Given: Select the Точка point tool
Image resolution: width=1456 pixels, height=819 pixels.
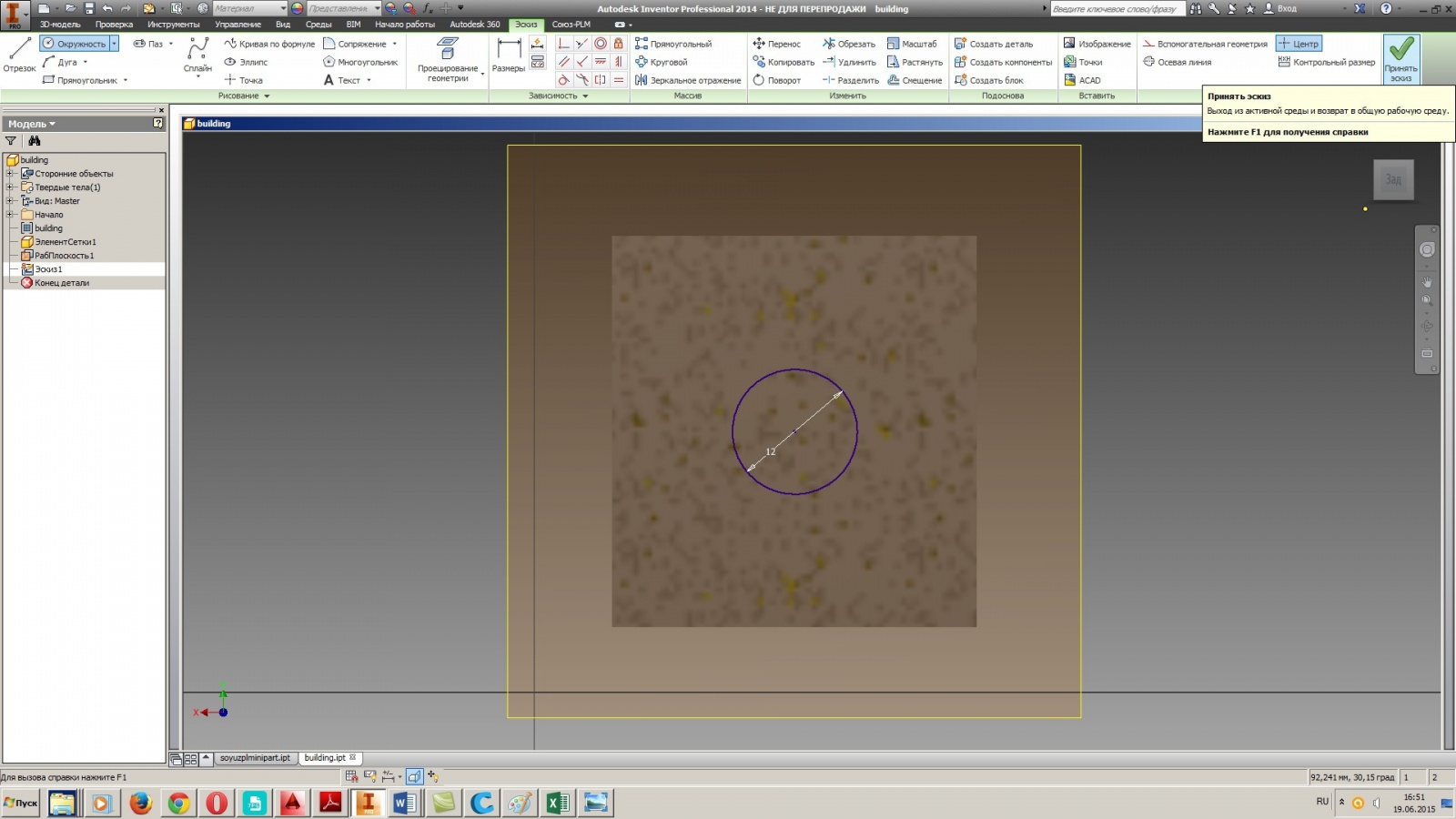Looking at the screenshot, I should [x=243, y=80].
